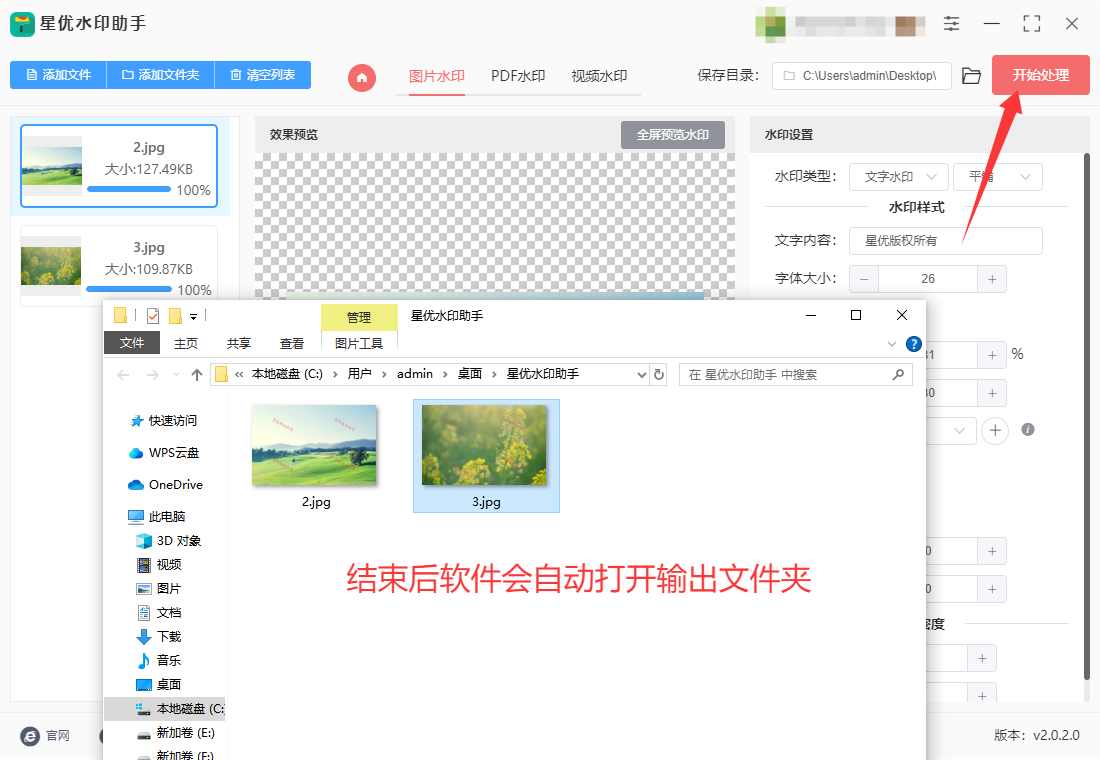Open the 官网 website icon link
Screen dimensions: 1100x760
click(30, 736)
